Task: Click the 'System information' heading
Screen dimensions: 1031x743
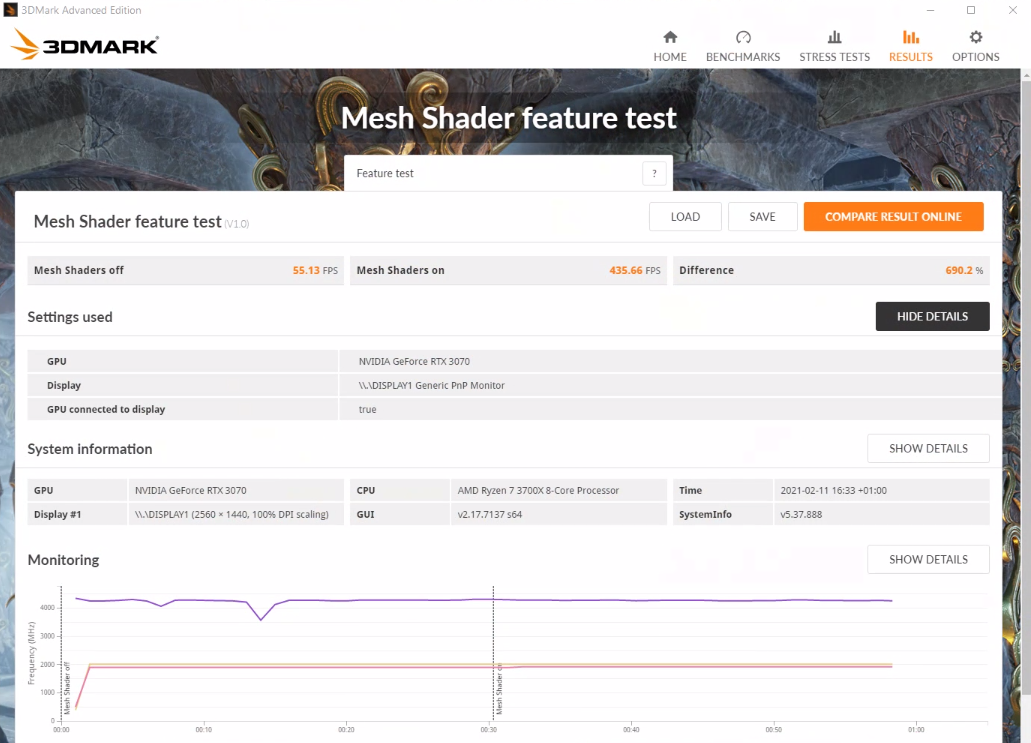Action: [x=89, y=449]
